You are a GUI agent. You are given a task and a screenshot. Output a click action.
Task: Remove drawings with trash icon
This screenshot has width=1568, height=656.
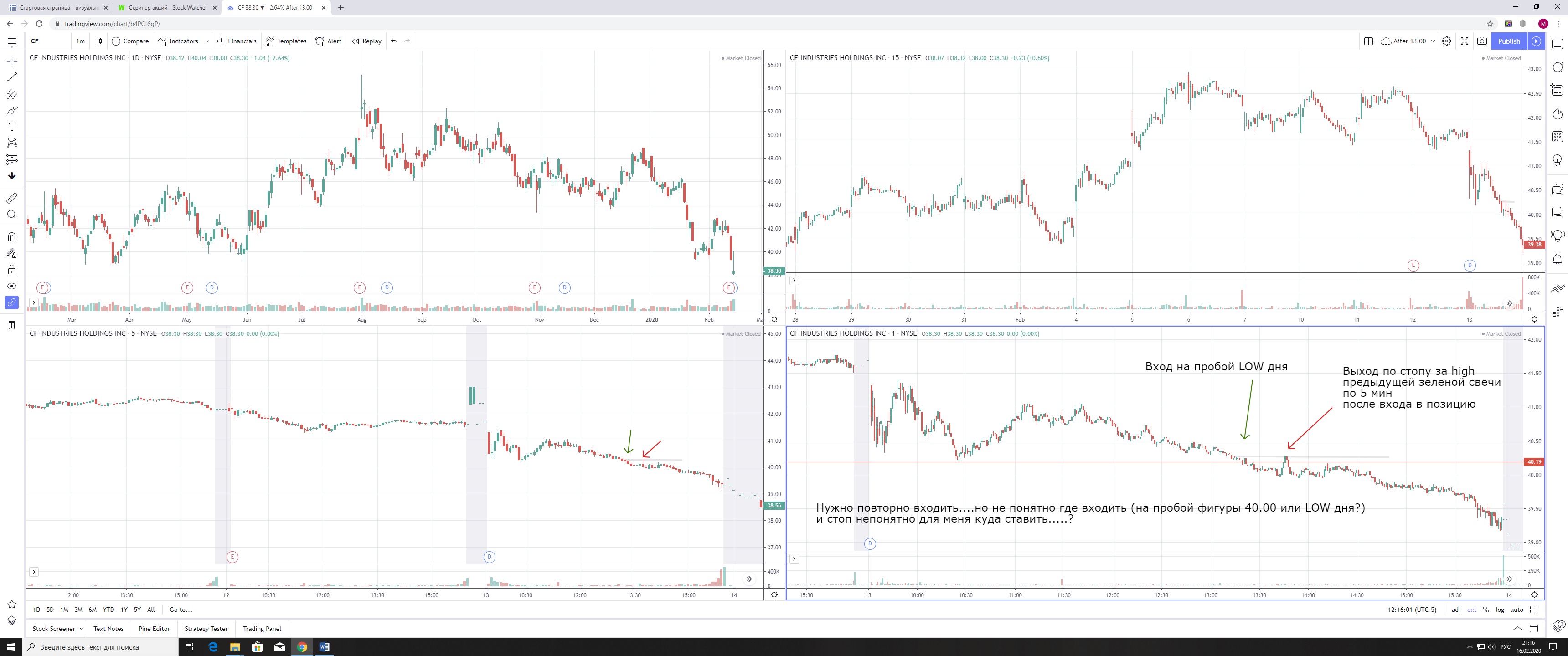[11, 325]
